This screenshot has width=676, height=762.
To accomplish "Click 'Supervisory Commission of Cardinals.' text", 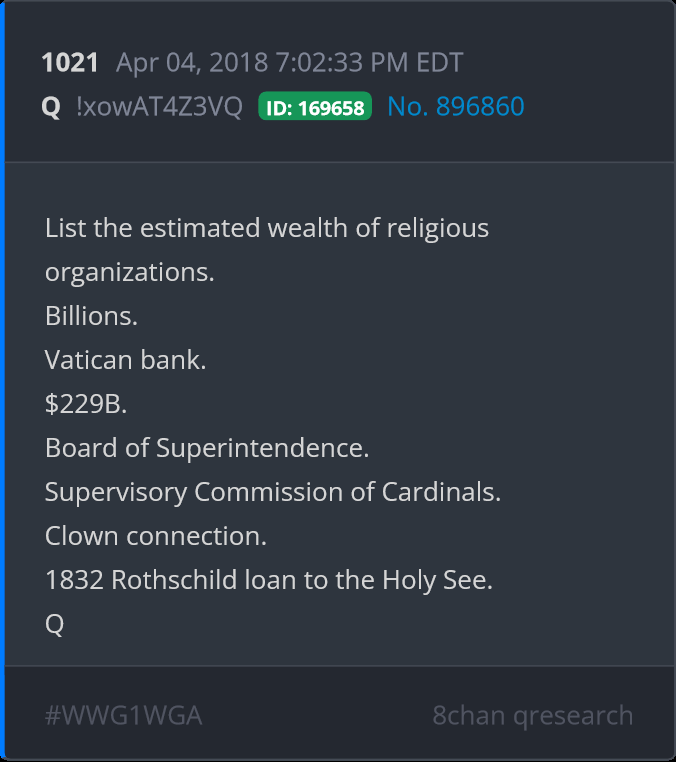I will click(x=273, y=492).
